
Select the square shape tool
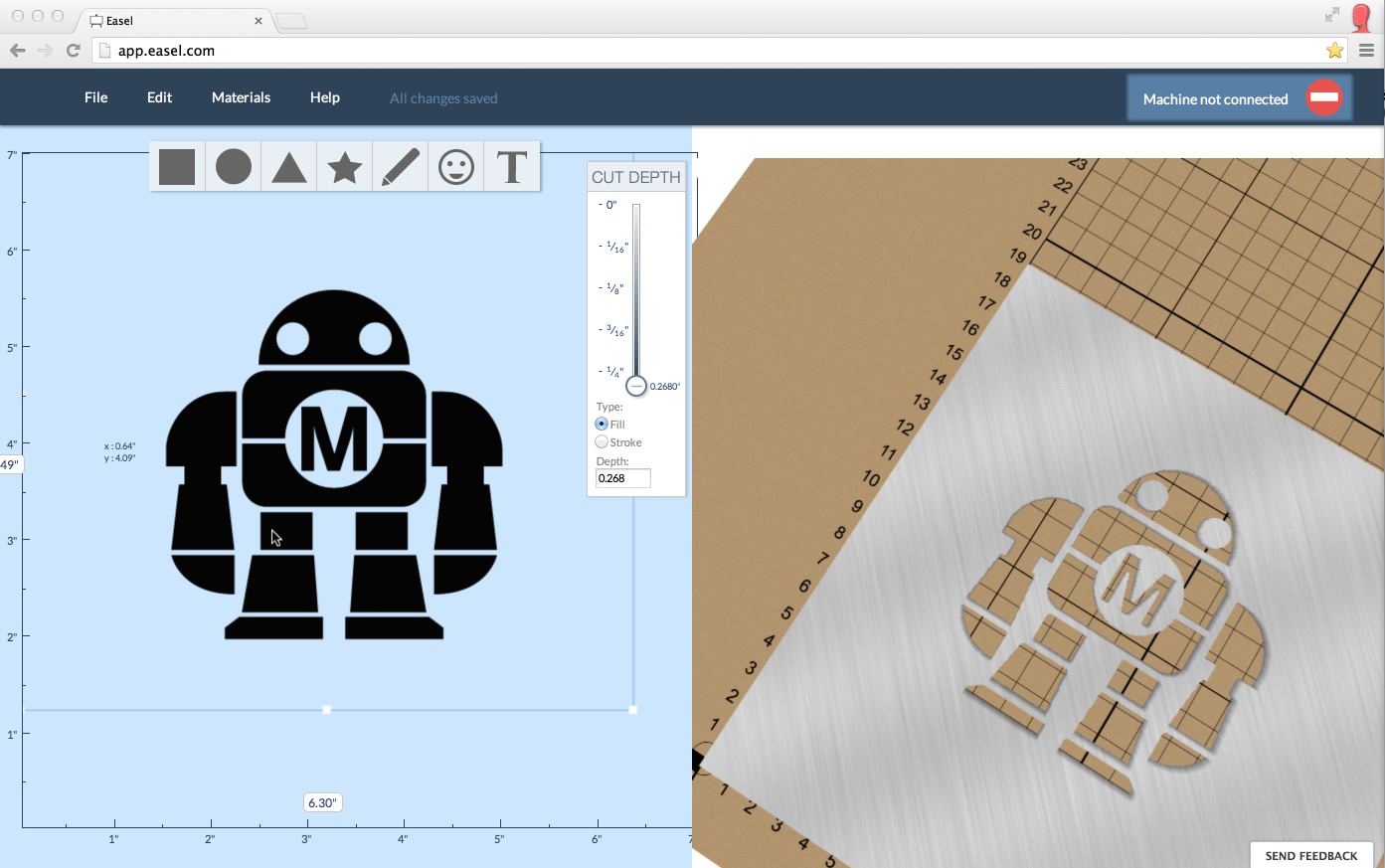(x=177, y=167)
